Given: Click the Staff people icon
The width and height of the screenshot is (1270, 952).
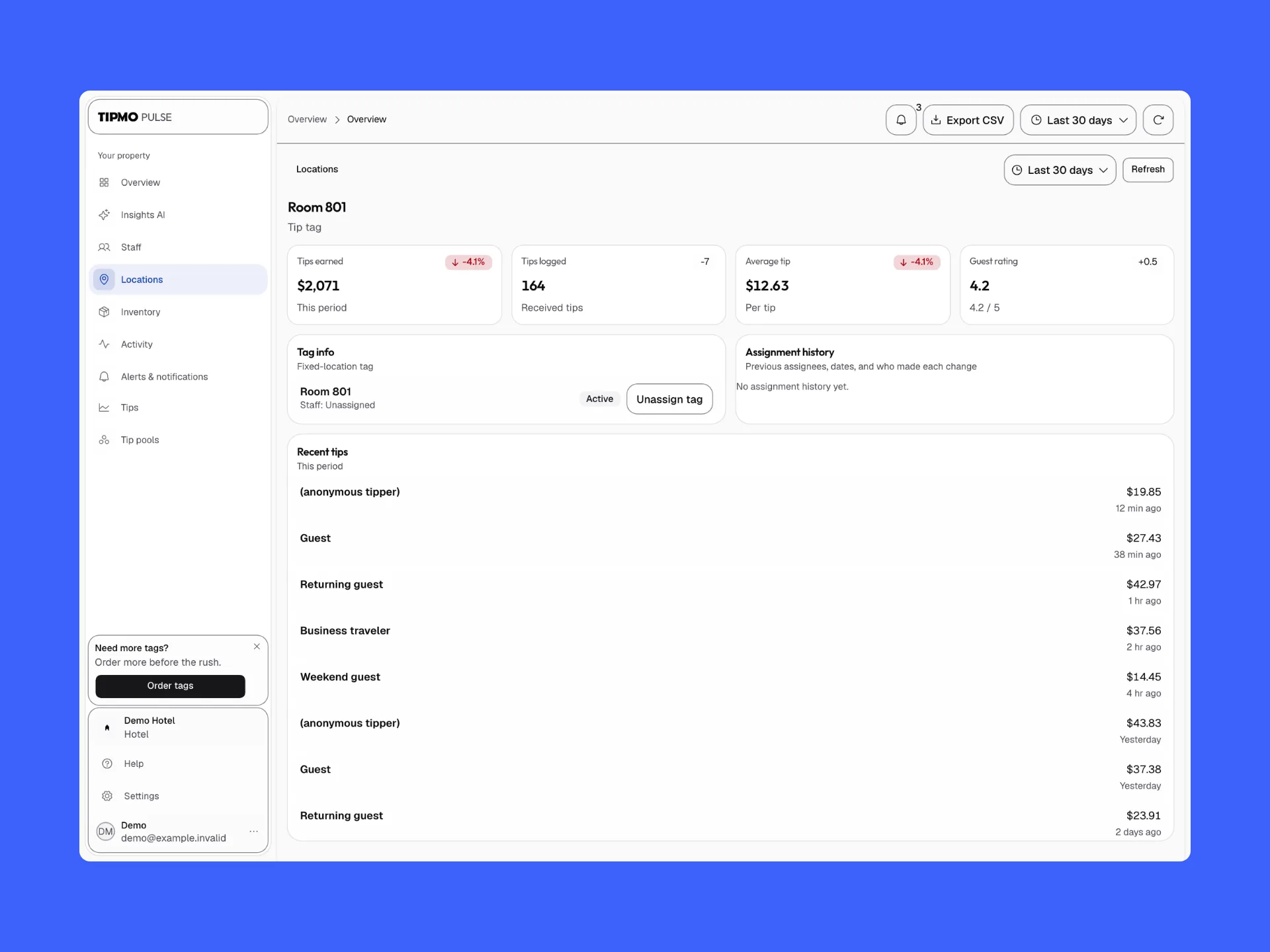Looking at the screenshot, I should pyautogui.click(x=104, y=247).
